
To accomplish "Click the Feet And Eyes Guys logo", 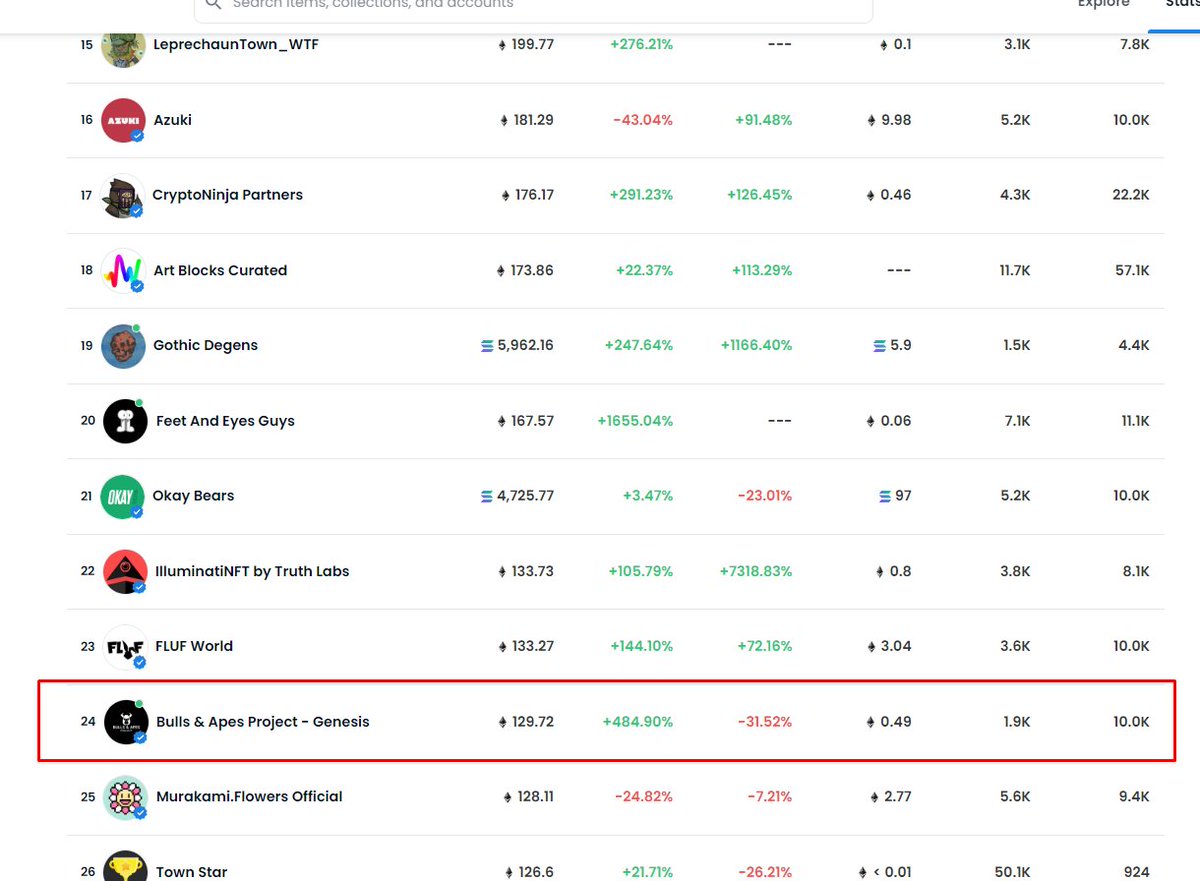I will (126, 421).
